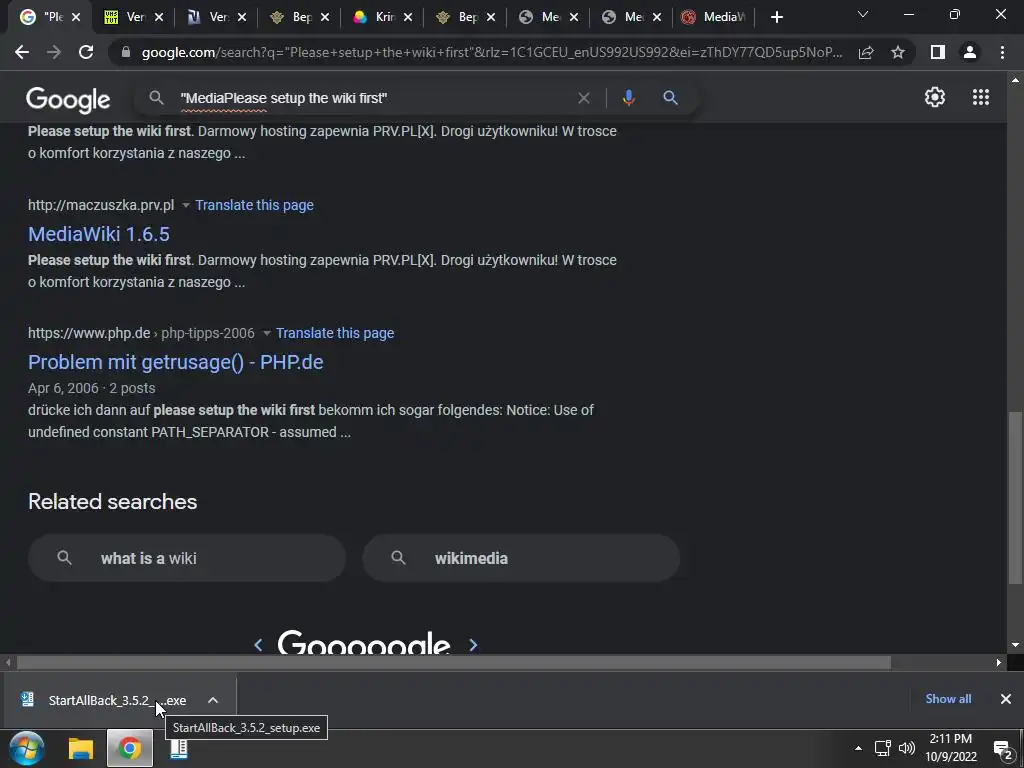Search by voice microphone

628,98
